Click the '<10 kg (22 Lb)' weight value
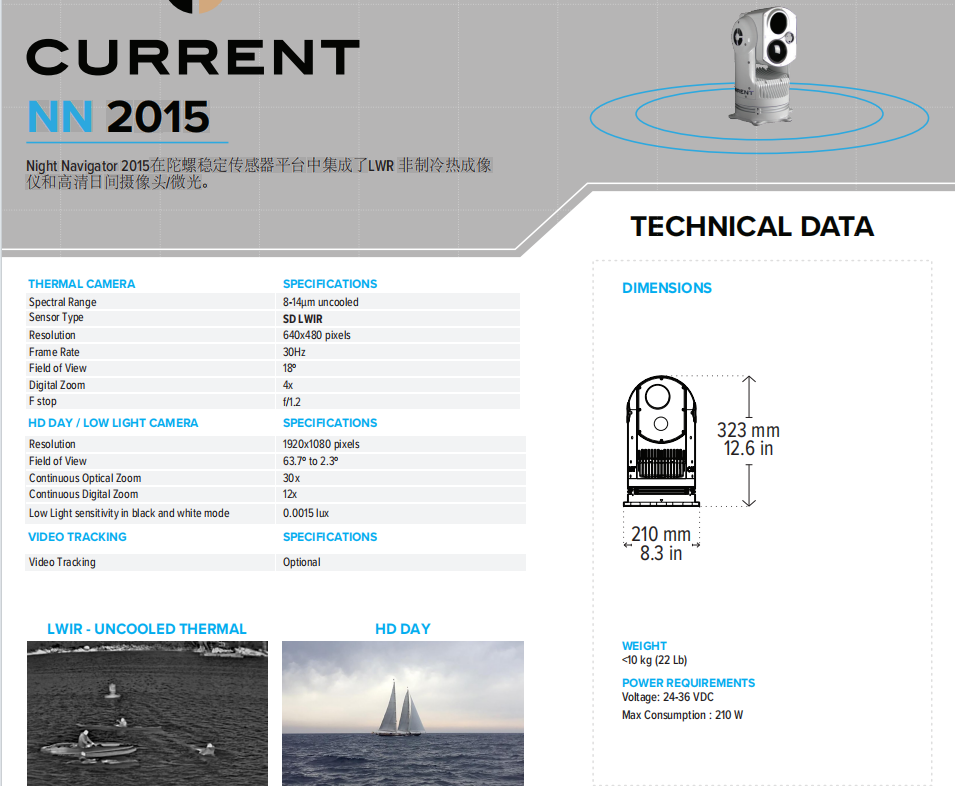The image size is (955, 786). pos(654,660)
